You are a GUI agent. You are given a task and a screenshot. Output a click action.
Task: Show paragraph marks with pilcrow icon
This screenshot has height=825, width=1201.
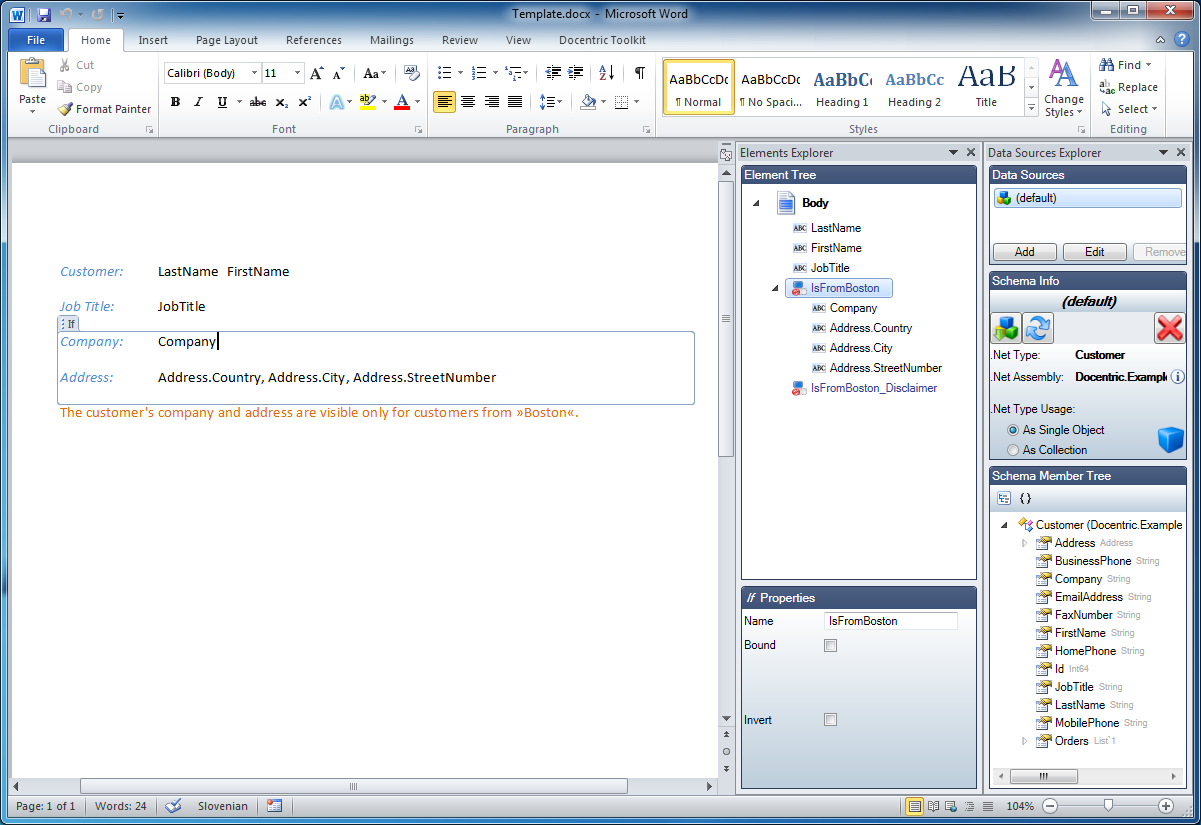[x=639, y=73]
